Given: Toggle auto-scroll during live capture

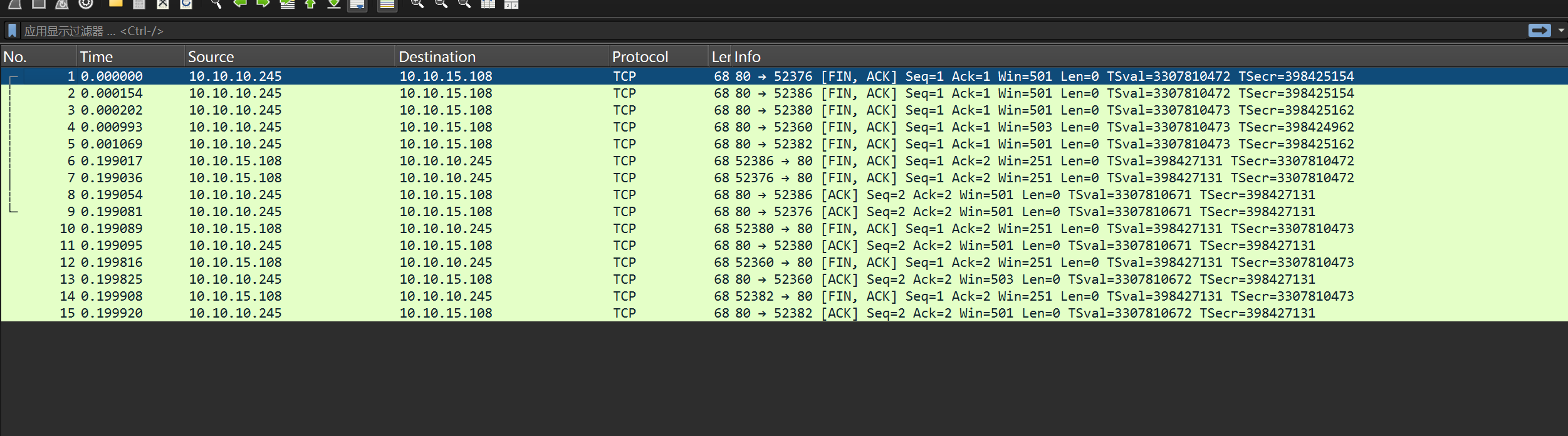Looking at the screenshot, I should pos(357,4).
